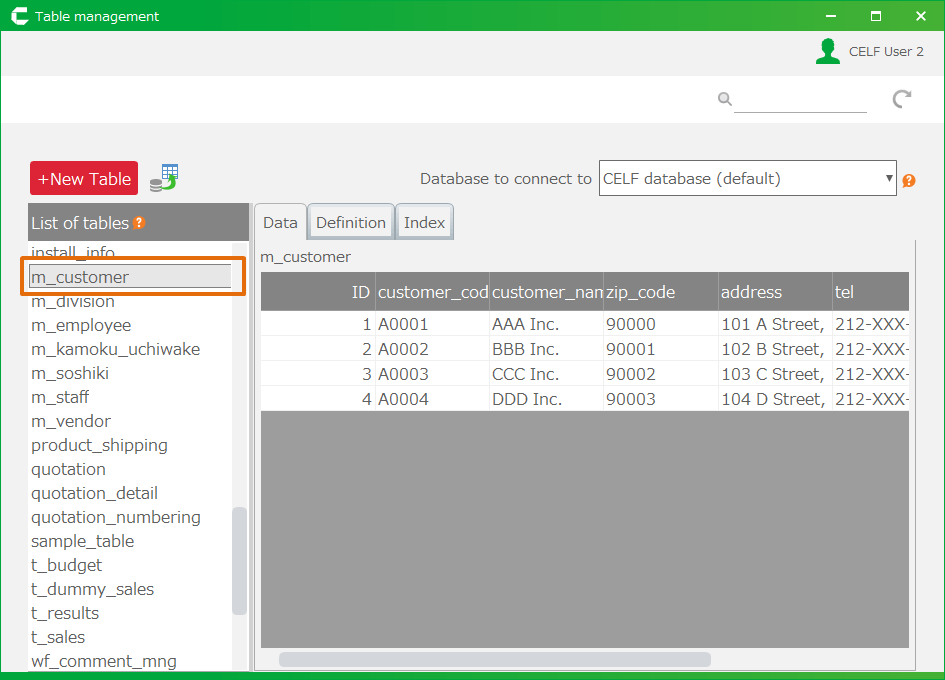Click the zip_code column header
This screenshot has height=680, width=945.
[640, 292]
